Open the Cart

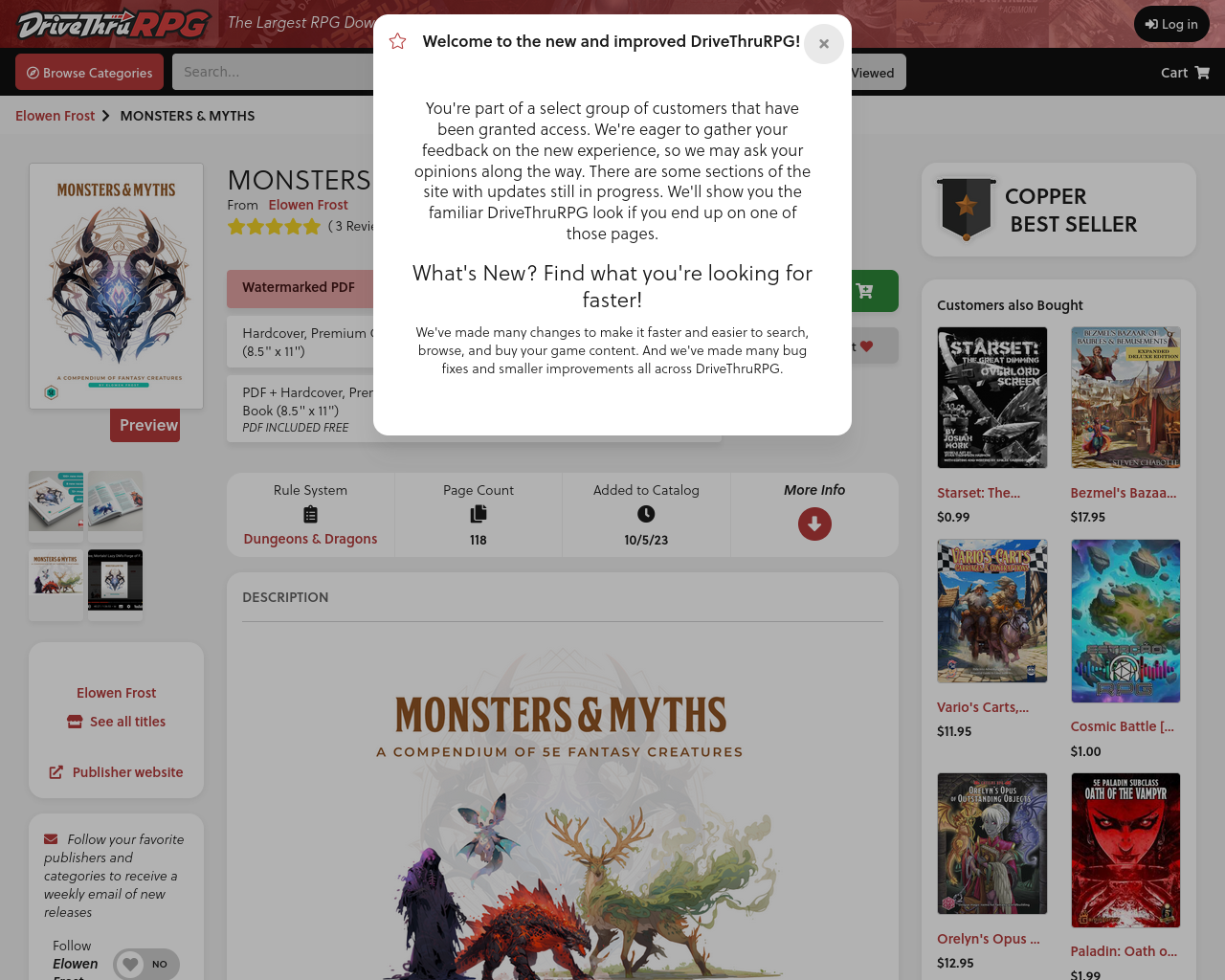click(x=1185, y=73)
